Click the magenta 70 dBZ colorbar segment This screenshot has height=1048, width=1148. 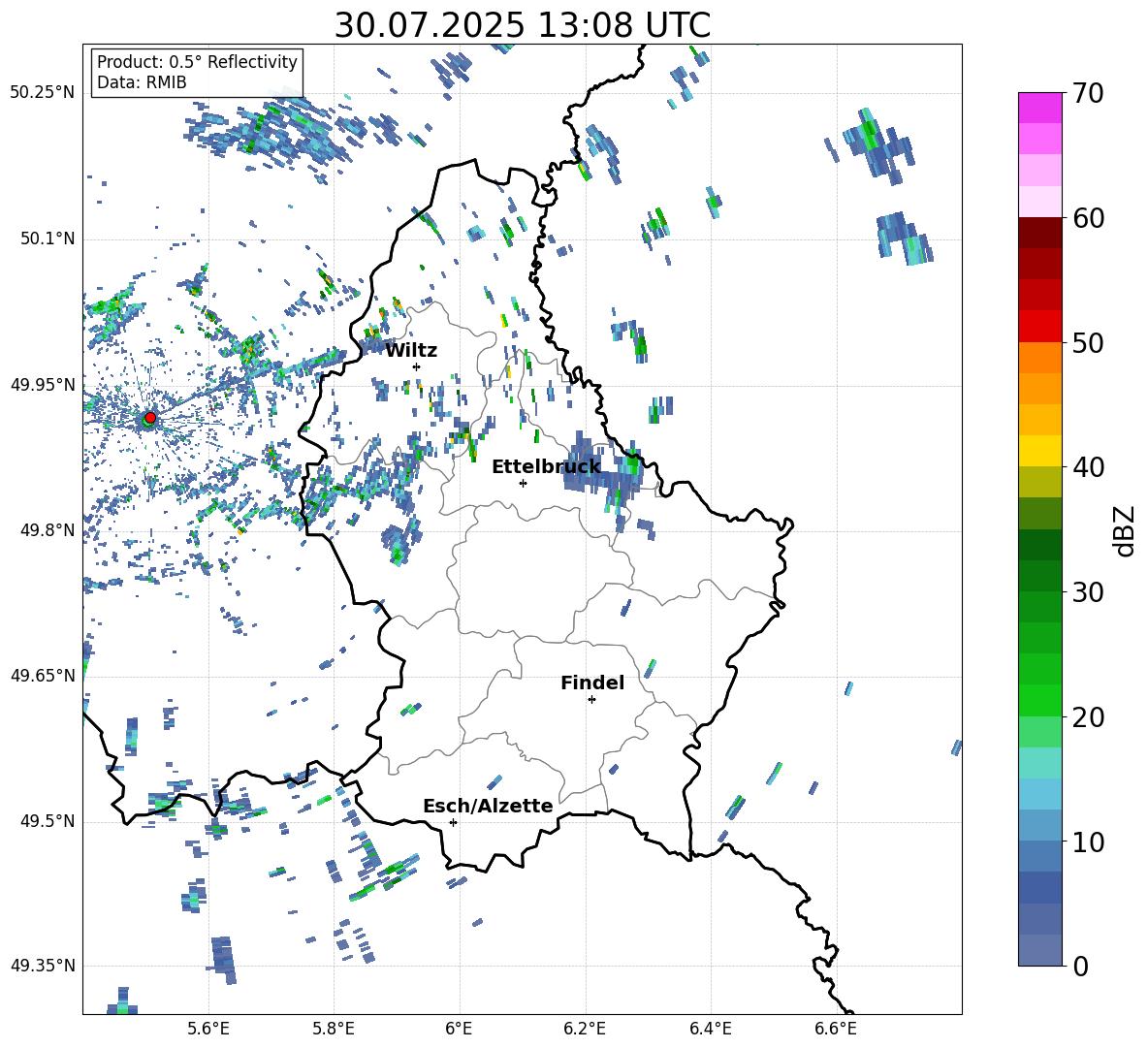tap(1039, 108)
